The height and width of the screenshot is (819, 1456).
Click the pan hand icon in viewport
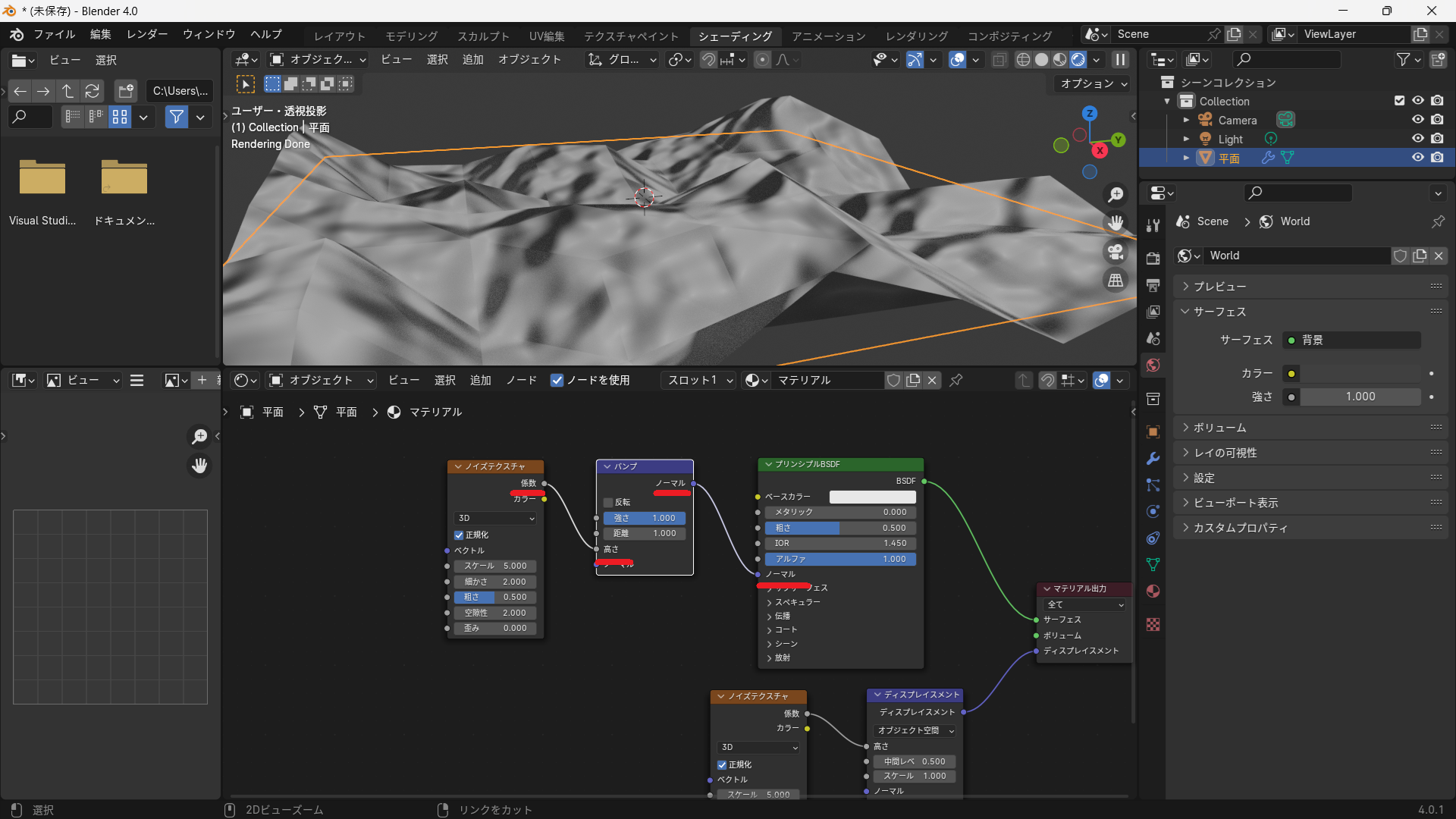[1116, 223]
